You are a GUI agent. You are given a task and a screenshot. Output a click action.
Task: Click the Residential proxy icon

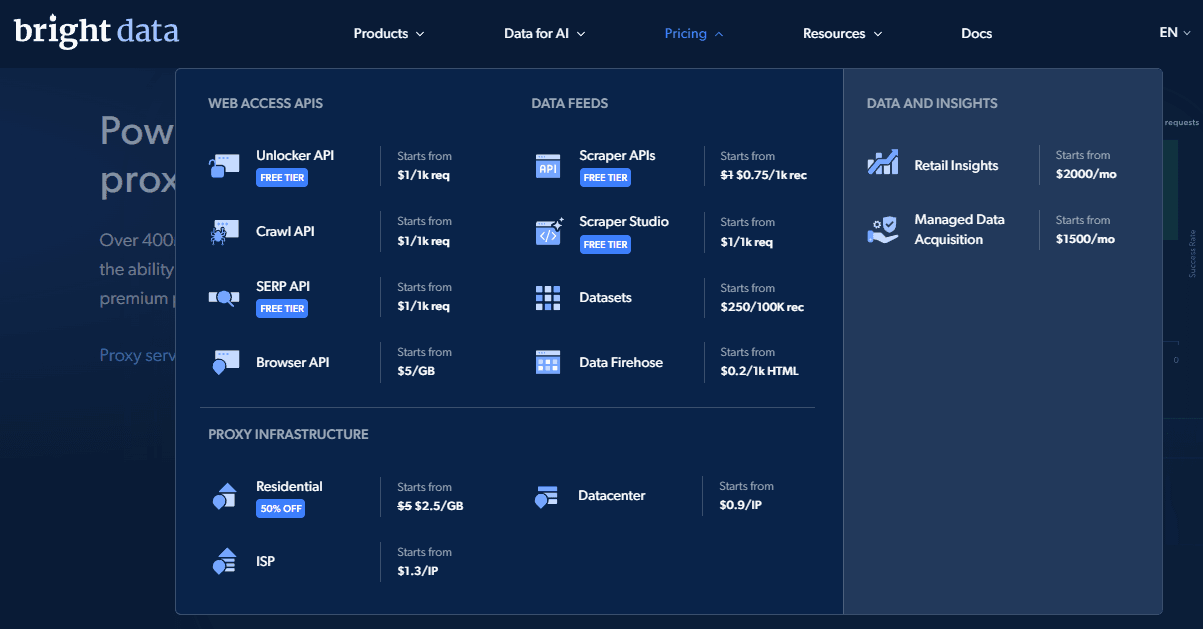click(224, 496)
